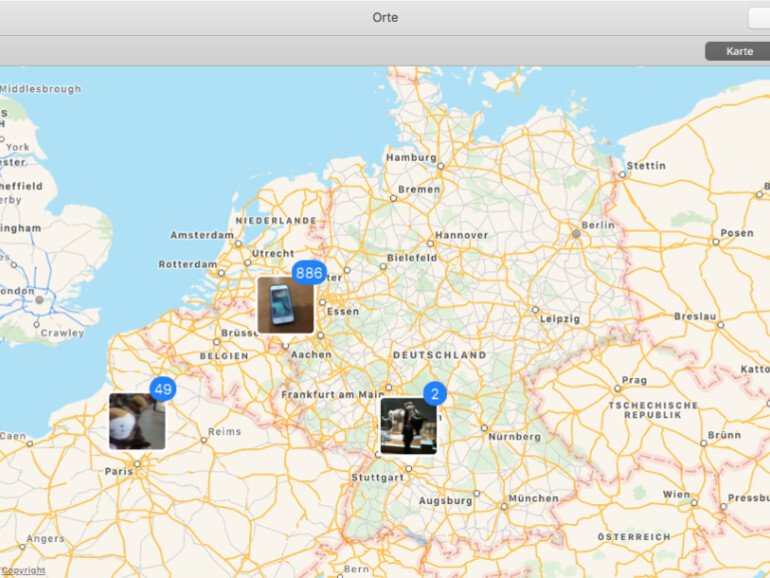Click the Paris city label
This screenshot has width=770, height=578.
(118, 471)
